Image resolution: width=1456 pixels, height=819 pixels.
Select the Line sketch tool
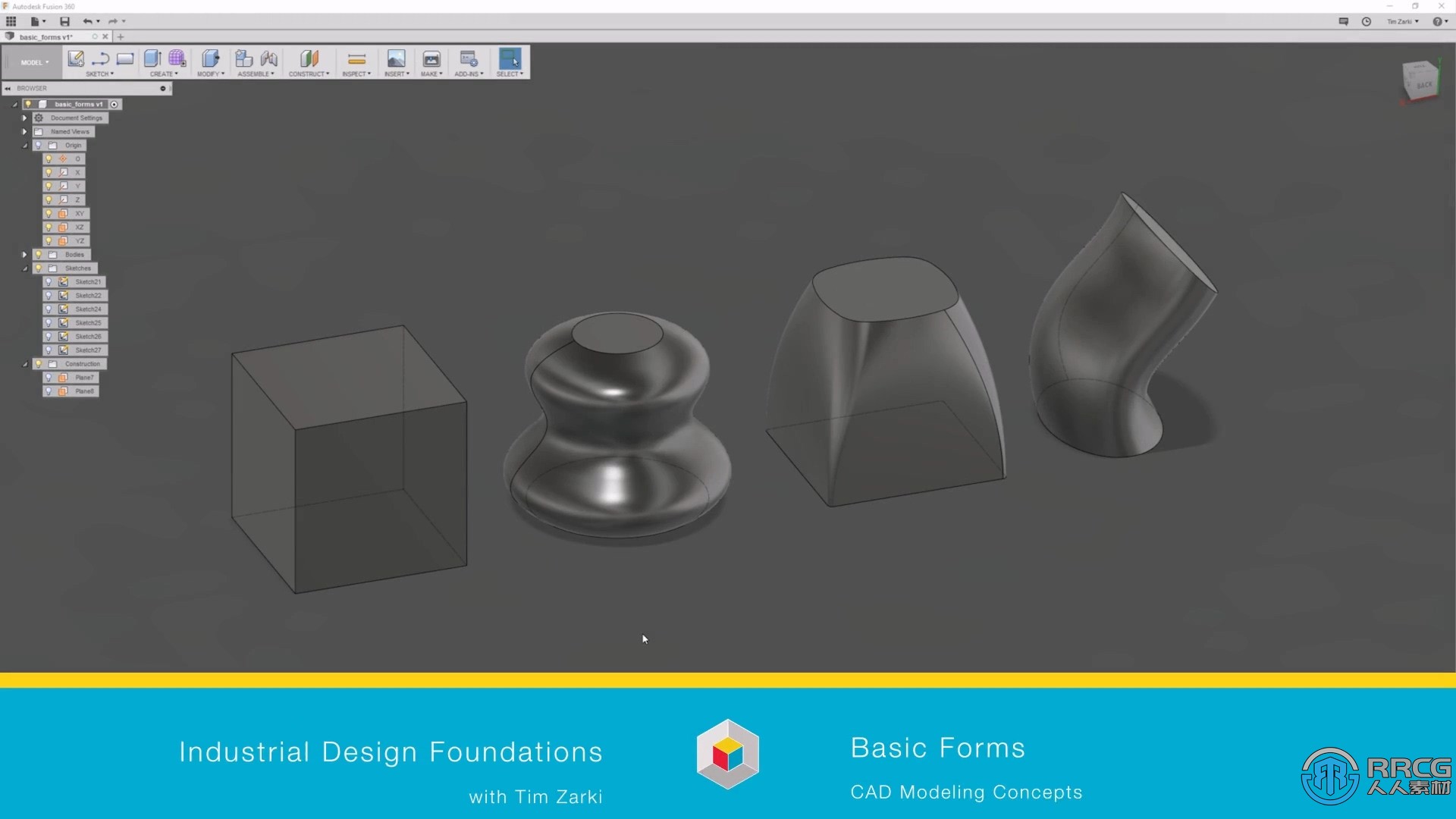click(x=100, y=59)
